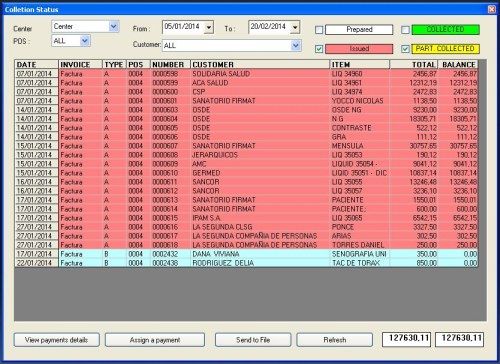Viewport: 500px width, 364px height.
Task: Click the date cell 22/01/2014
Action: 37,263
